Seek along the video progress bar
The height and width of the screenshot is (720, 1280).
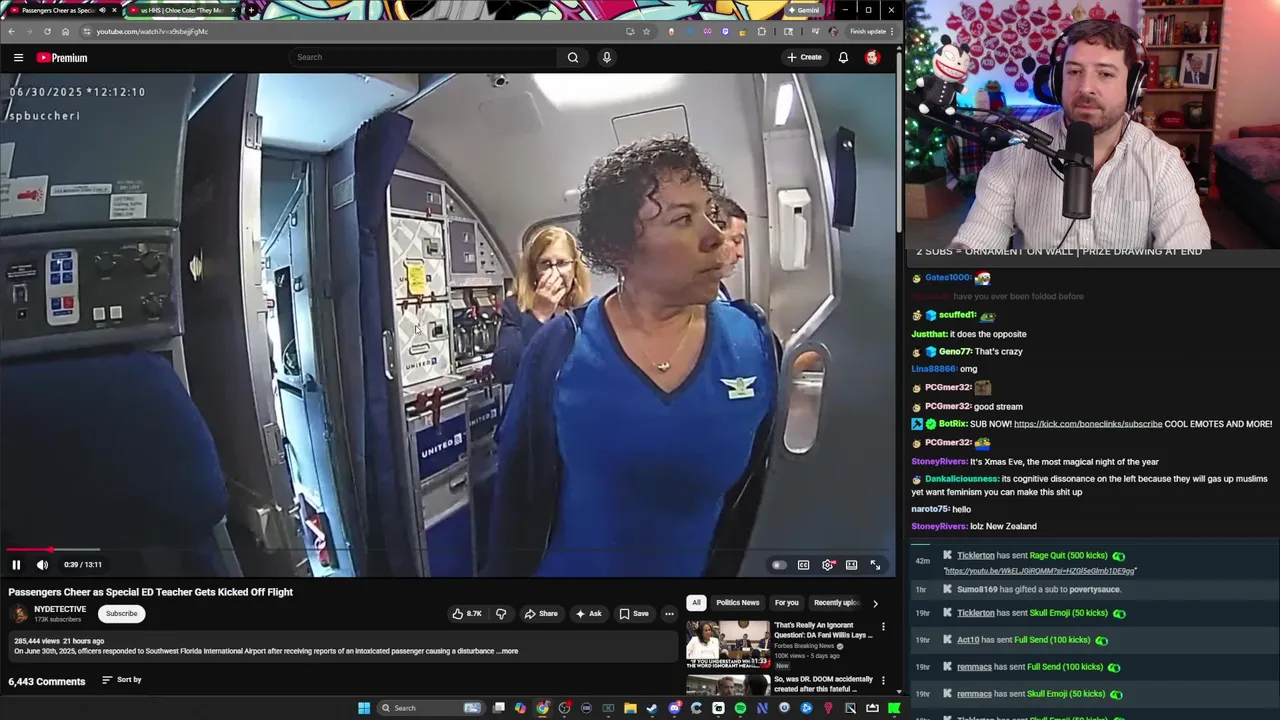pyautogui.click(x=448, y=549)
